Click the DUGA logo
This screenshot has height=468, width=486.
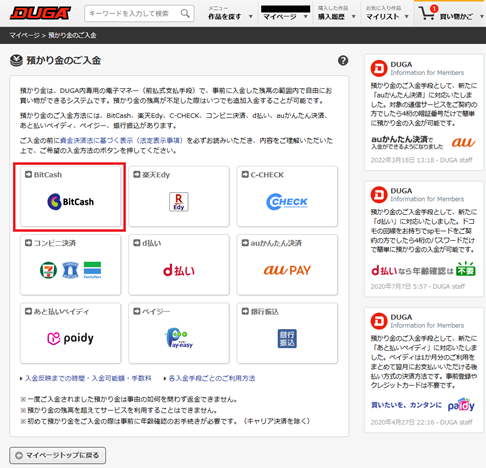(40, 13)
